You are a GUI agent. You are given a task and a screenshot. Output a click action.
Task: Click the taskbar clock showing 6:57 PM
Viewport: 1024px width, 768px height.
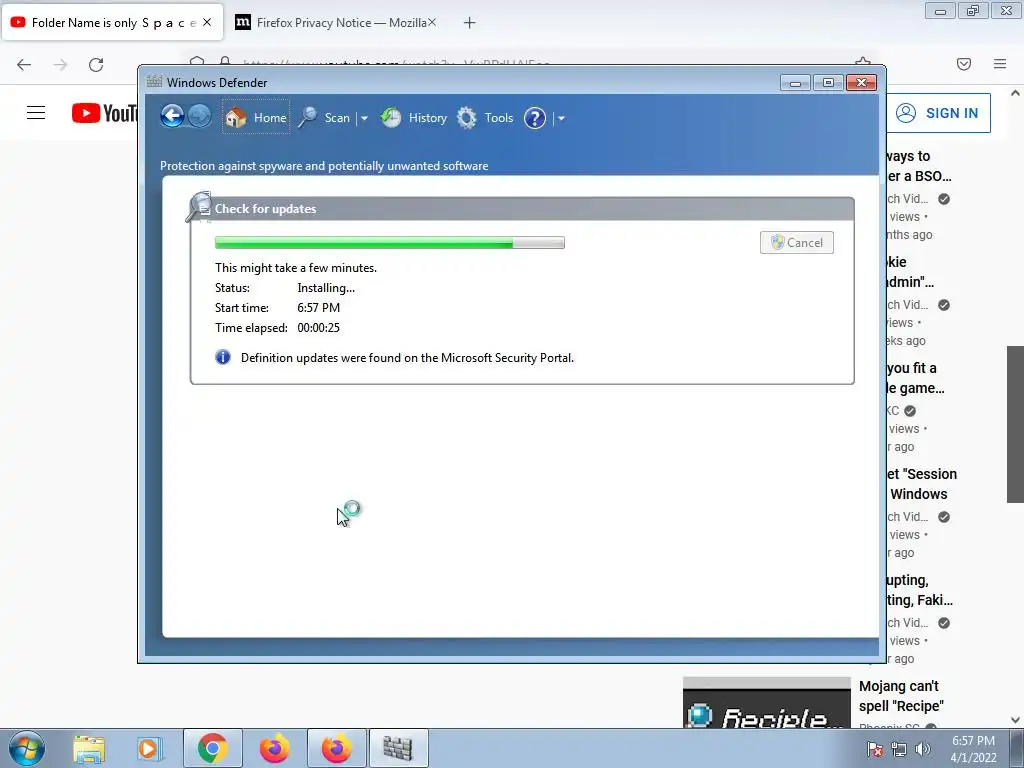tap(973, 749)
